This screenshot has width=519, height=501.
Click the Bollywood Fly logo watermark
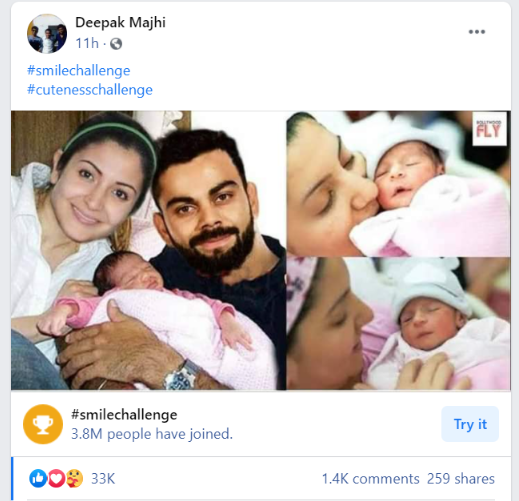point(489,129)
